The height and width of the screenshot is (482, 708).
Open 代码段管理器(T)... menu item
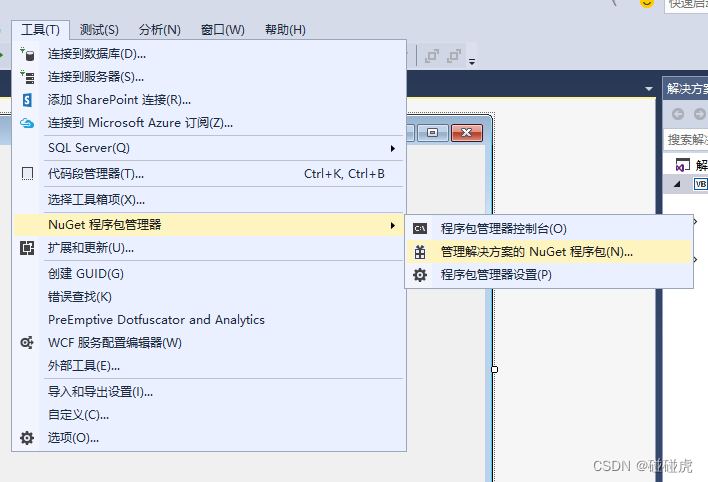point(209,174)
